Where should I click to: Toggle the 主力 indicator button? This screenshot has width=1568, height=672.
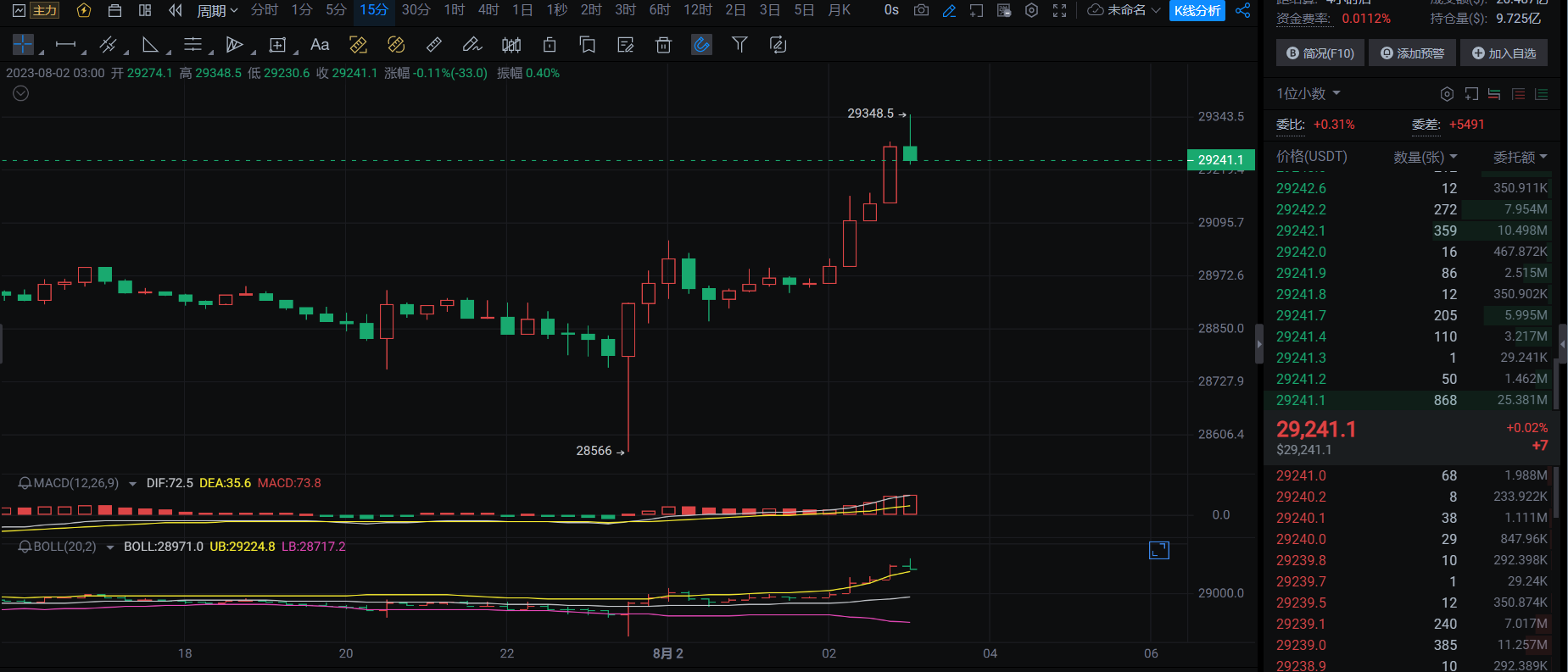click(x=45, y=10)
